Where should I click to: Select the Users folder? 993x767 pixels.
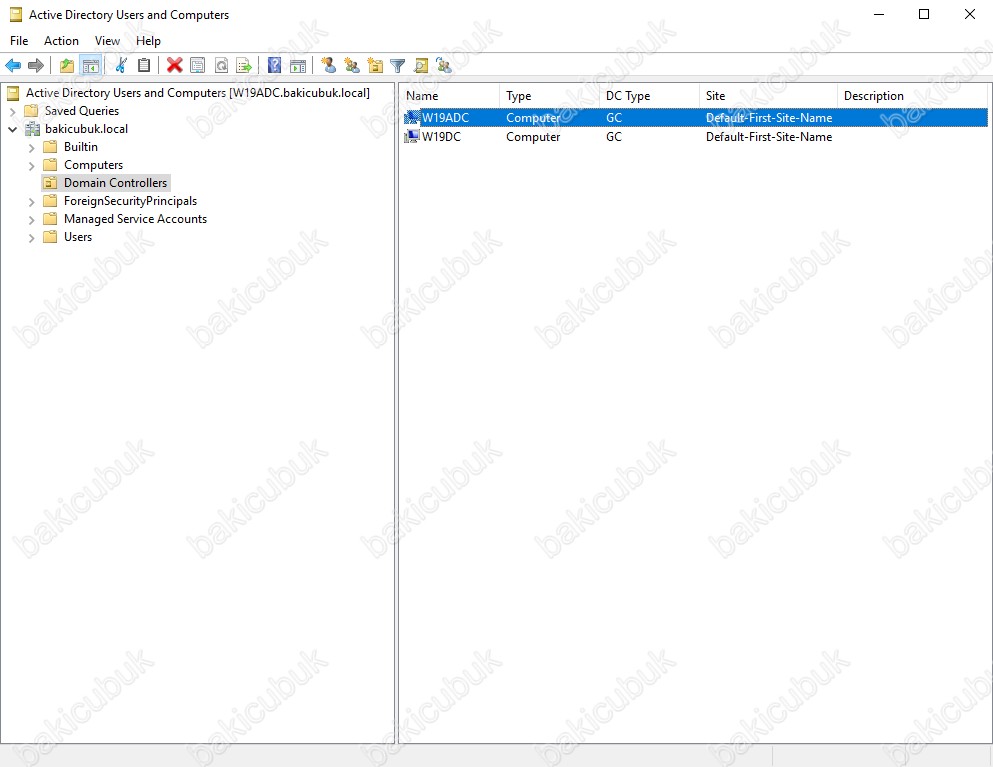coord(78,237)
